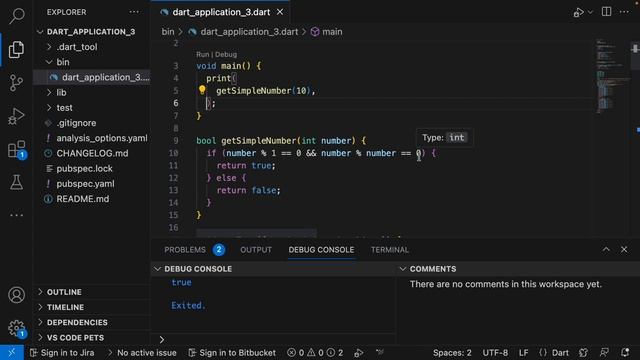Viewport: 640px width, 360px height.
Task: Maximize the bottom panel size
Action: pyautogui.click(x=606, y=249)
